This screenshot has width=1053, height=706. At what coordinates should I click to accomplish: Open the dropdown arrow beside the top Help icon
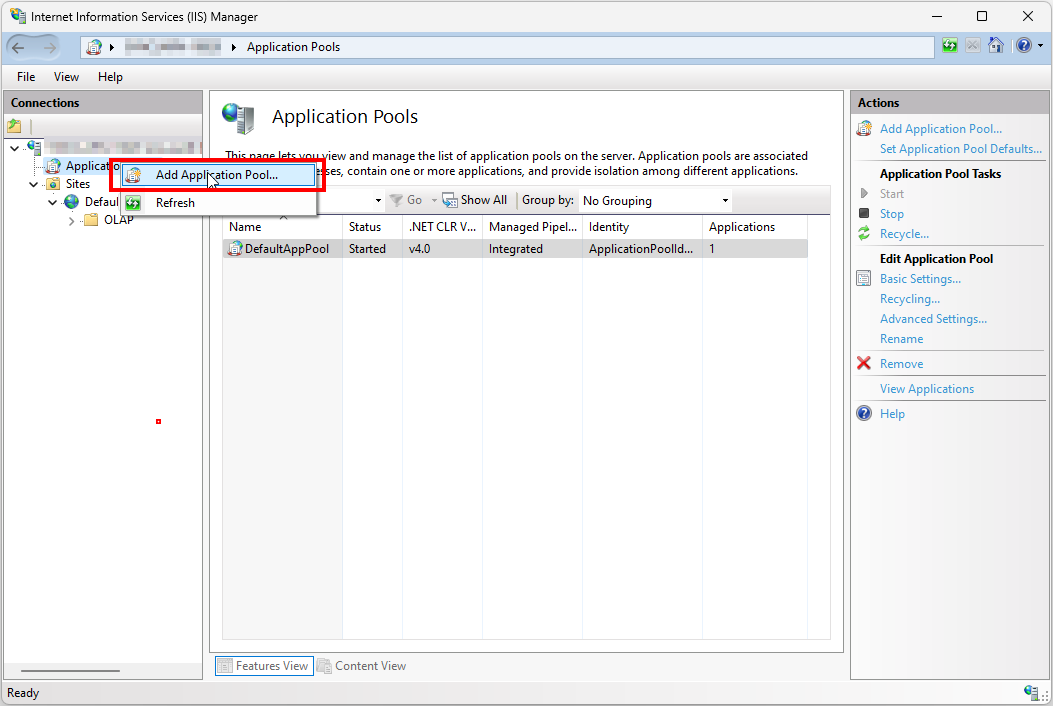click(x=1040, y=46)
